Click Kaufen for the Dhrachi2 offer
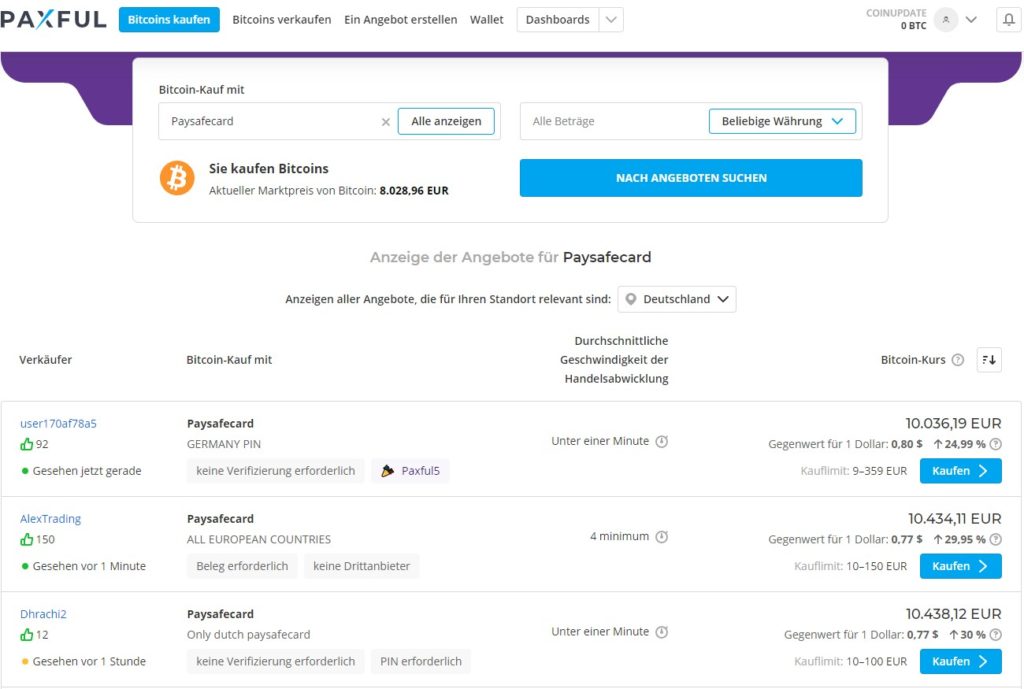The width and height of the screenshot is (1024, 689). [x=960, y=661]
